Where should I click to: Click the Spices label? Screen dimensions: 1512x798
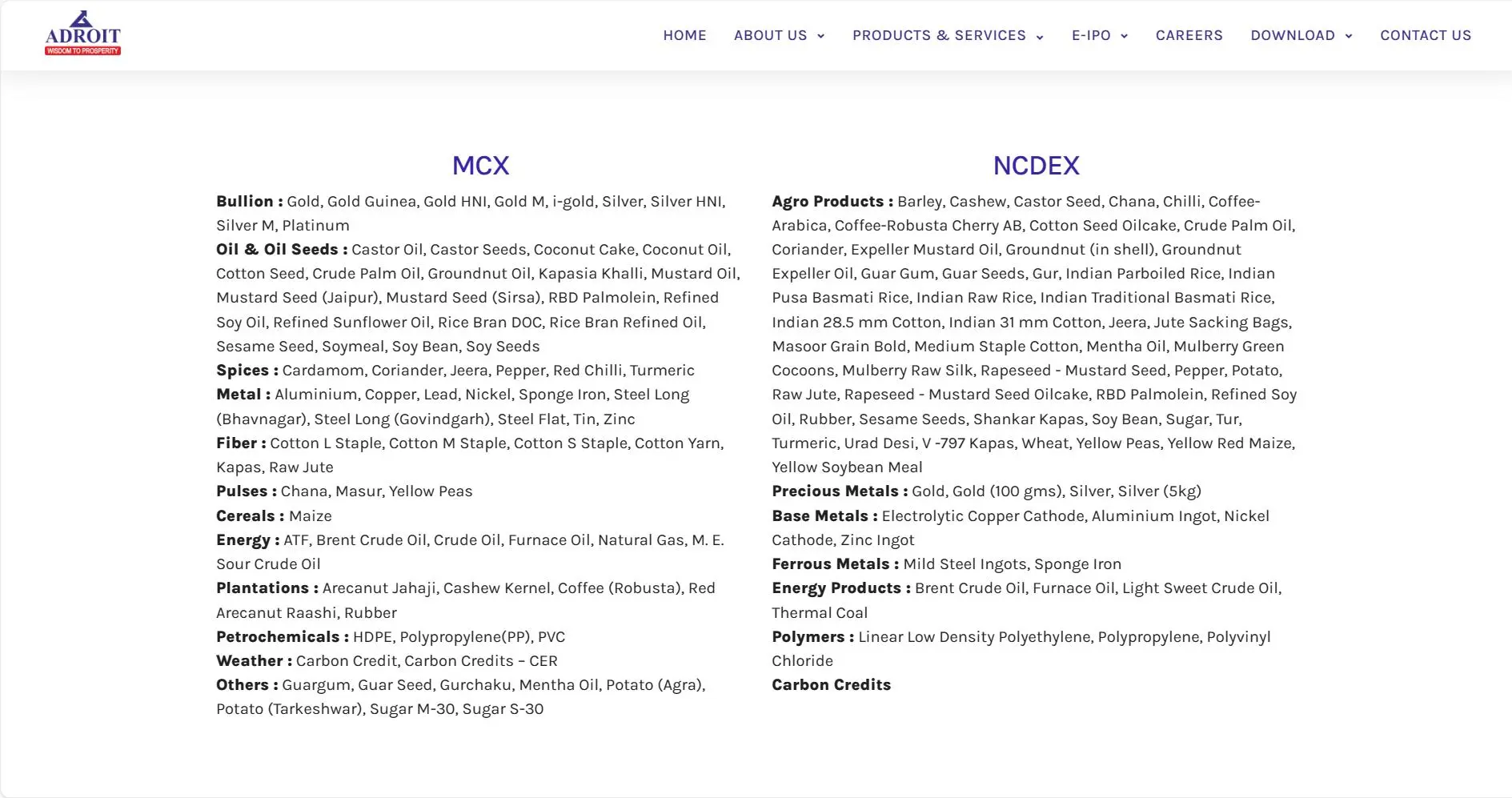(x=247, y=371)
